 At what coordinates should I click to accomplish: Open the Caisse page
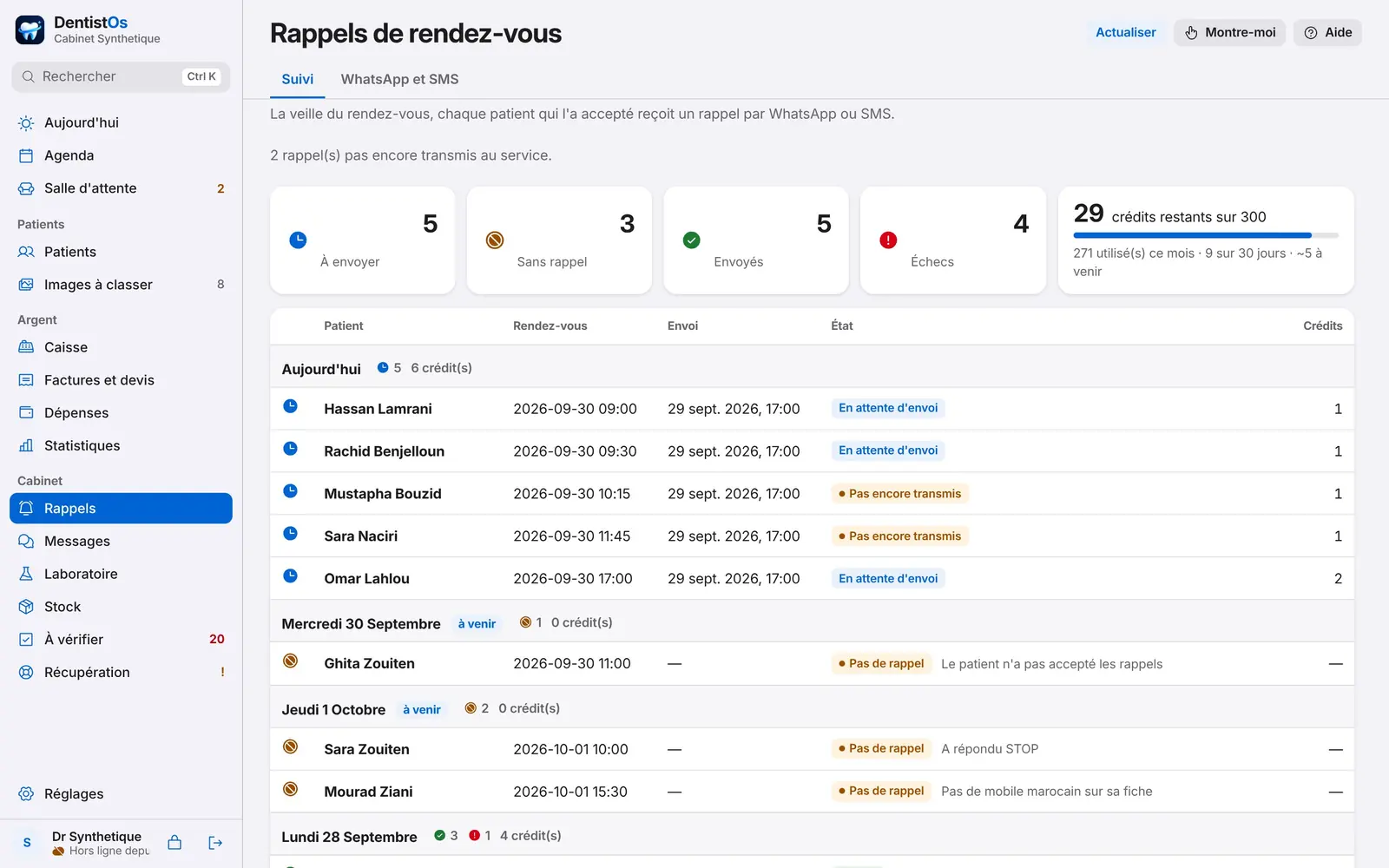tap(121, 347)
